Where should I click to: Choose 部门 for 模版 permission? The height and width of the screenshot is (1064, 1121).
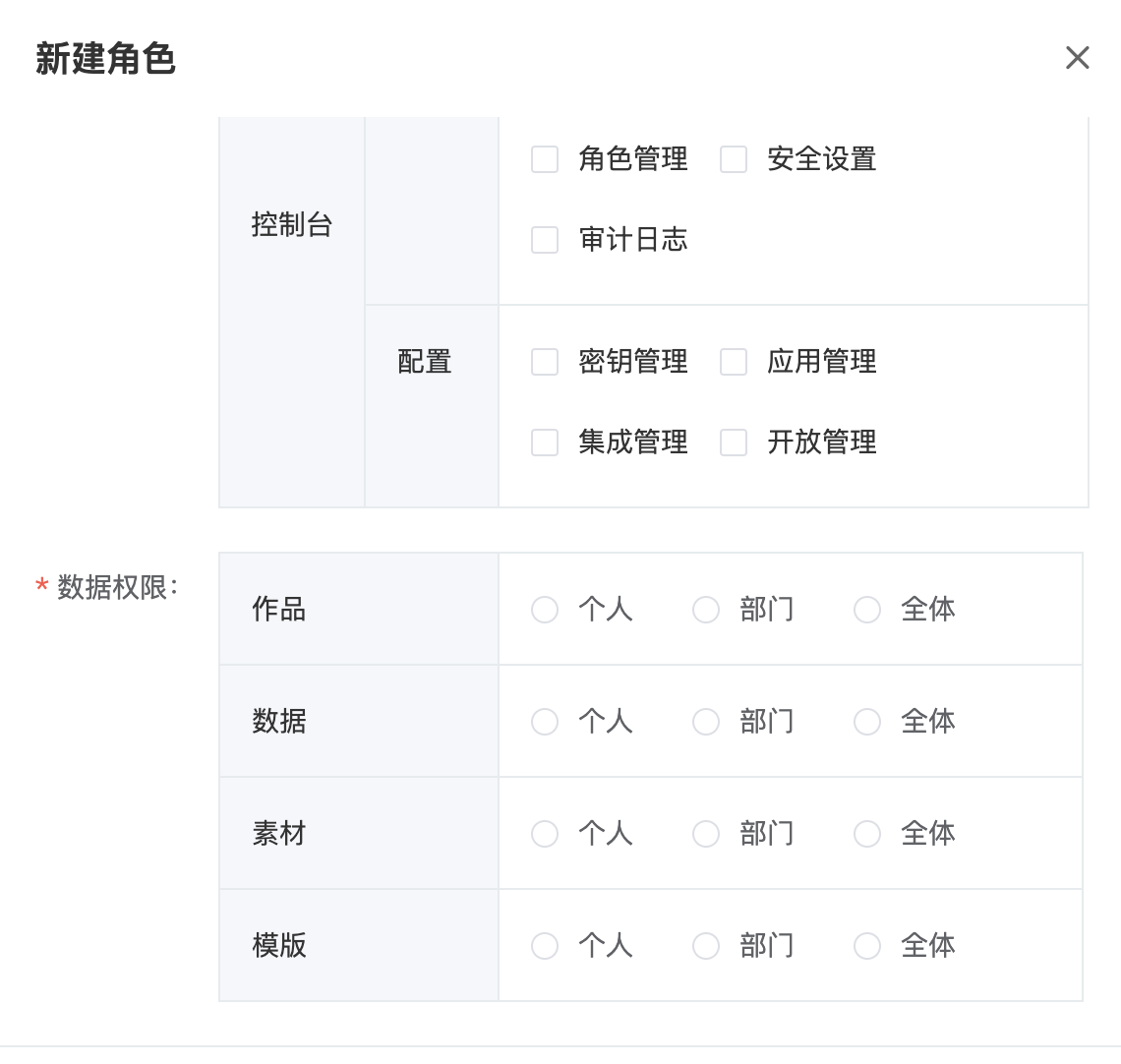(x=706, y=946)
